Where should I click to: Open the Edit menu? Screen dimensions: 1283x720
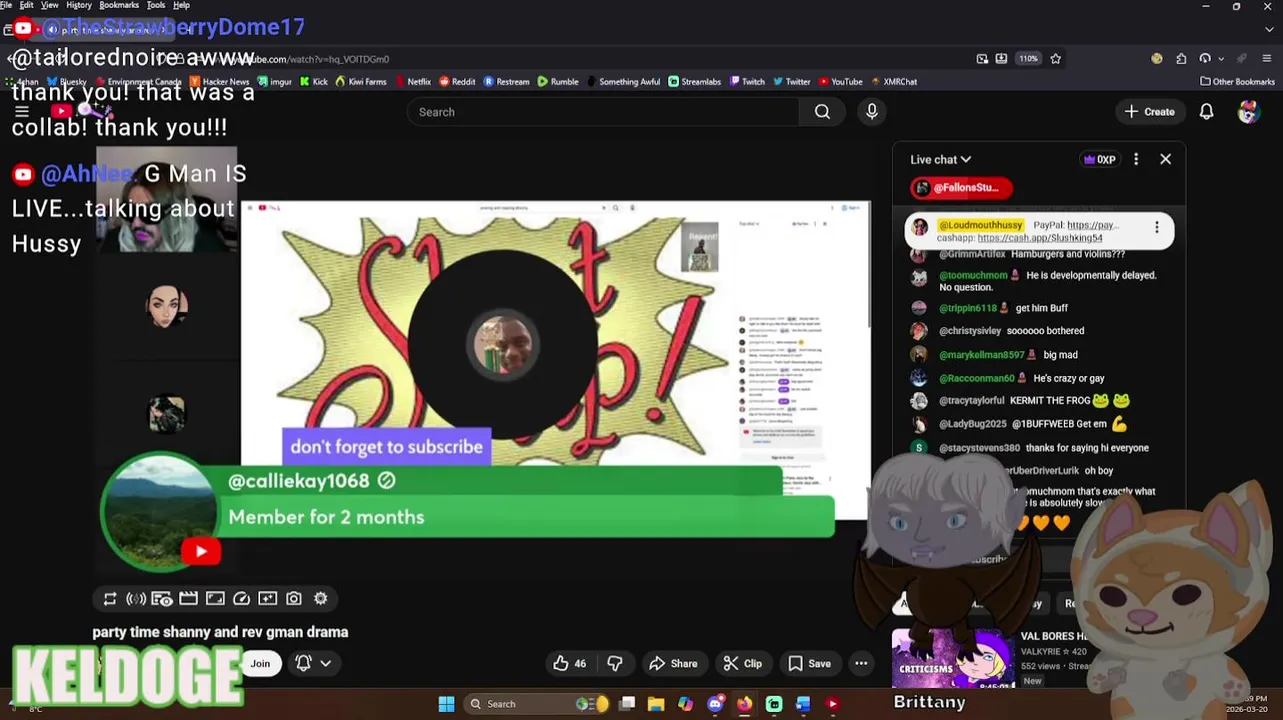pos(26,5)
